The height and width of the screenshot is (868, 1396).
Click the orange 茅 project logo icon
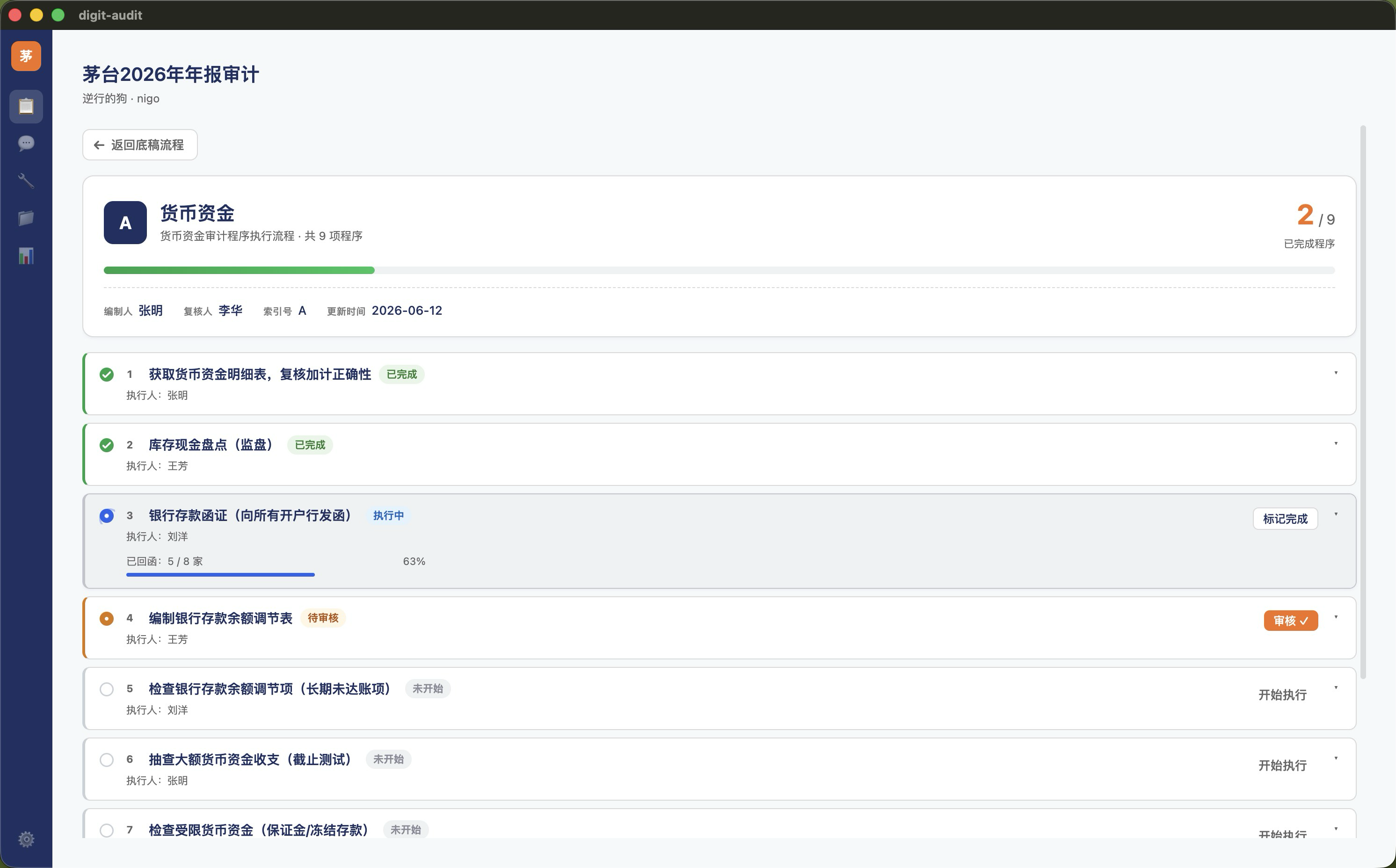click(x=26, y=56)
